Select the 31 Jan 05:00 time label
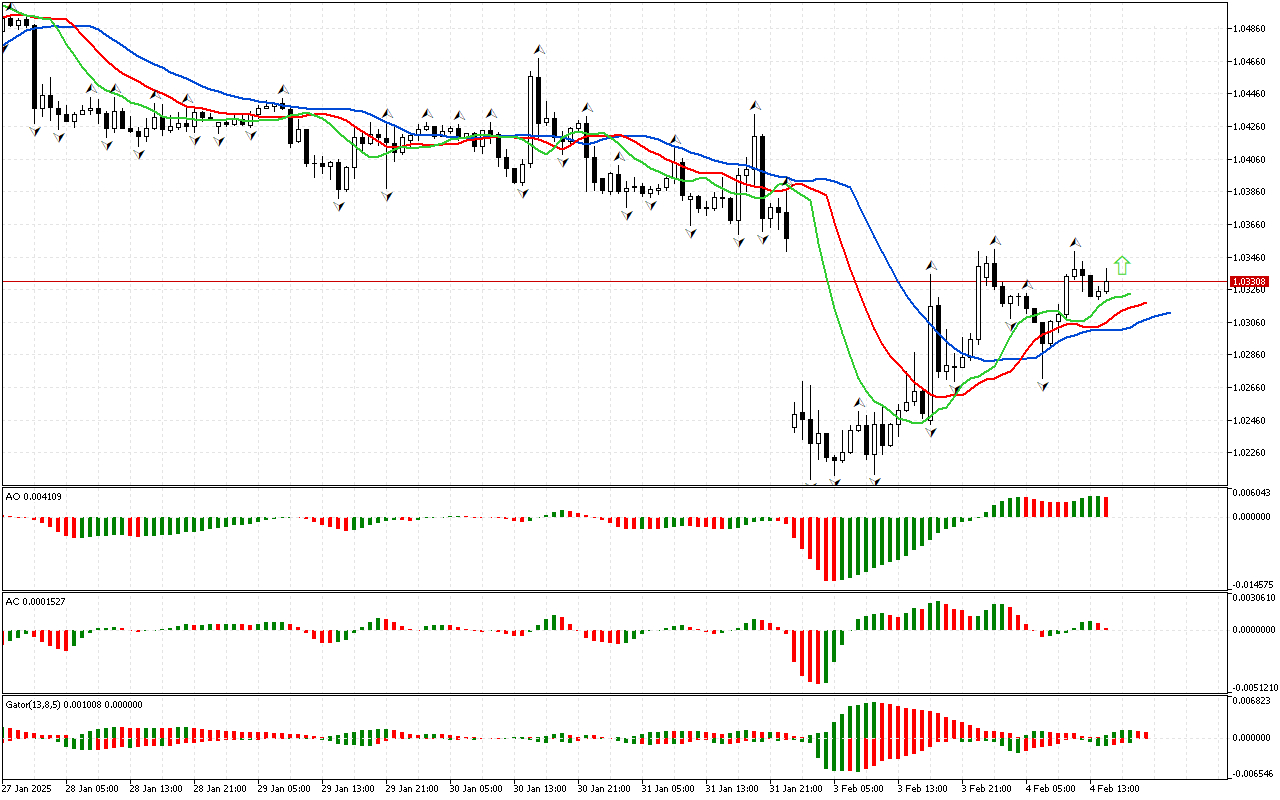The image size is (1280, 800). tap(666, 789)
